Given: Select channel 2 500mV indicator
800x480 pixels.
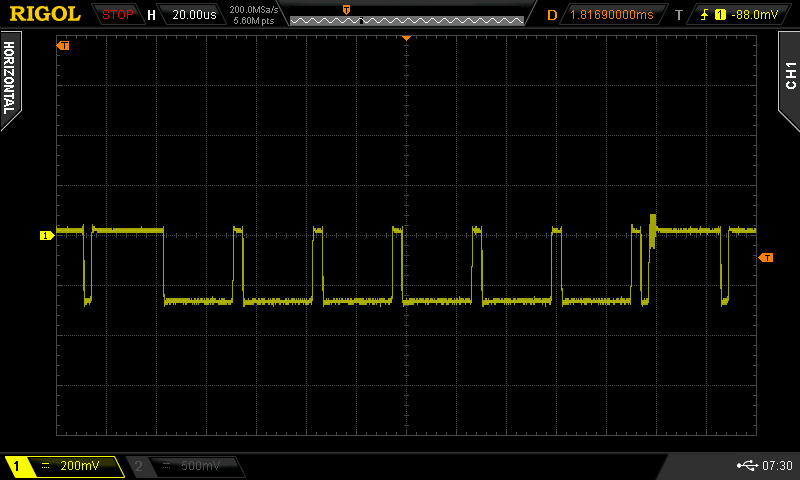Looking at the screenshot, I should point(186,466).
